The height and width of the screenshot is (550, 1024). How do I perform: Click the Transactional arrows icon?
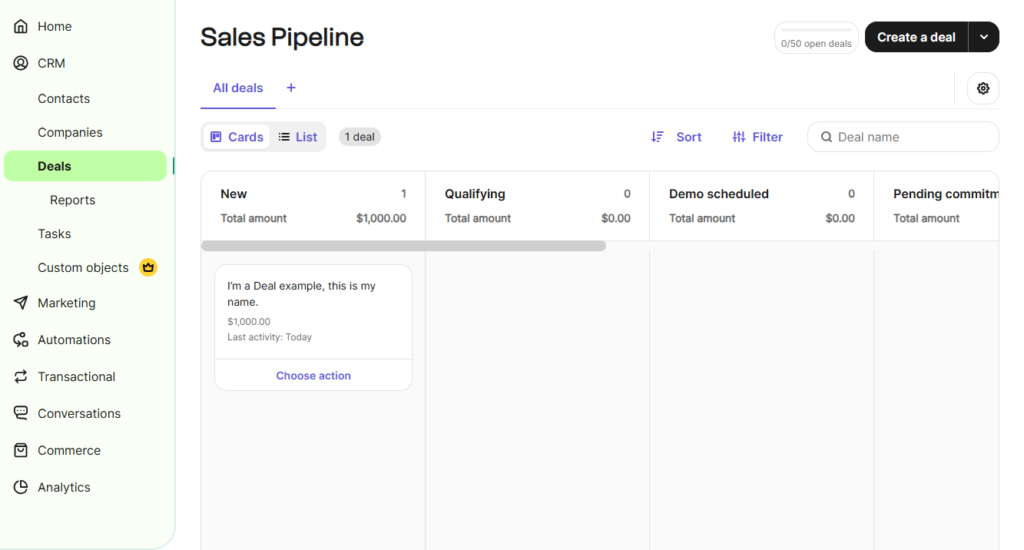click(21, 376)
